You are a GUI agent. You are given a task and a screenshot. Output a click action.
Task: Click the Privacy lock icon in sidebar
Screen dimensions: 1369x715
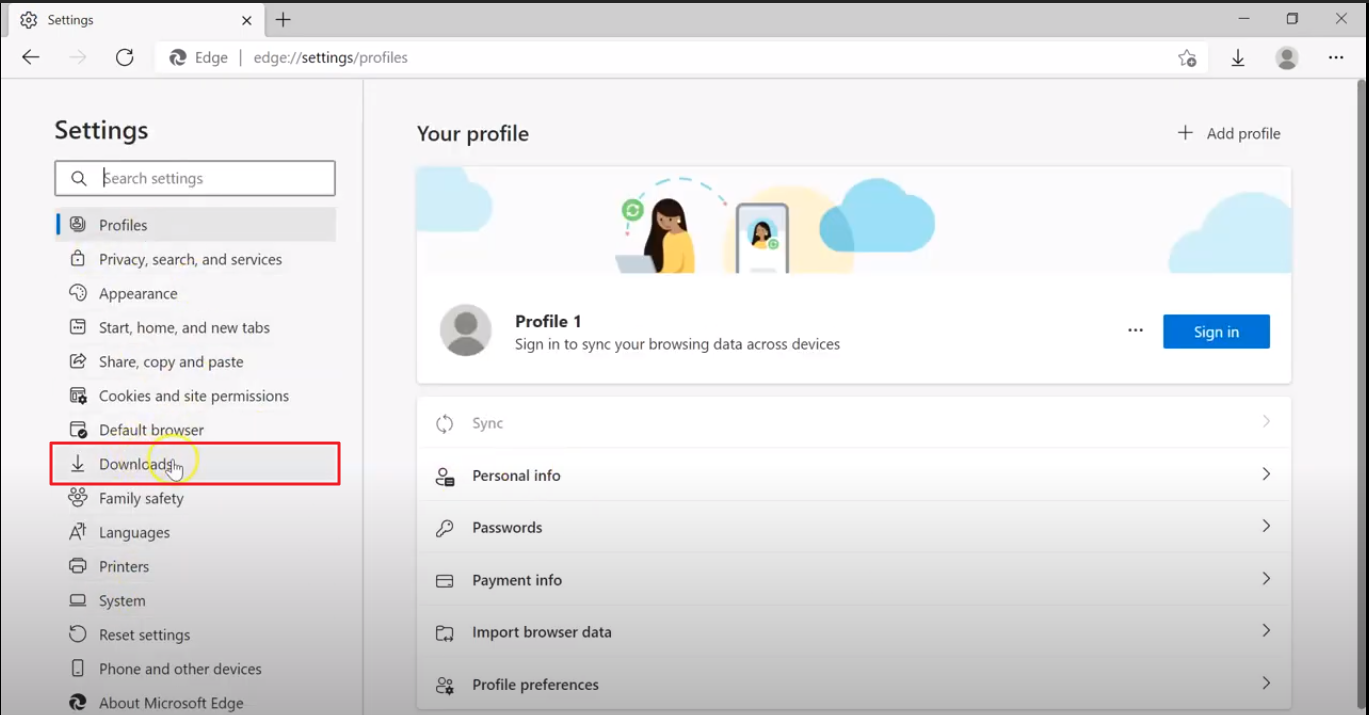(78, 259)
